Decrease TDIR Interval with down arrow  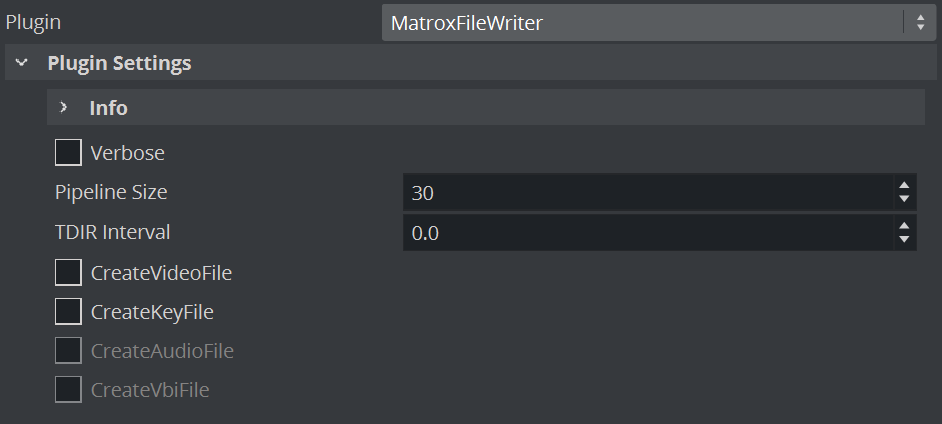[904, 240]
